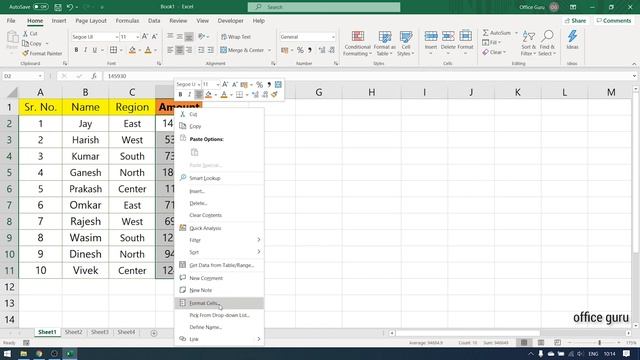Open Conditional Formatting menu

point(358,43)
